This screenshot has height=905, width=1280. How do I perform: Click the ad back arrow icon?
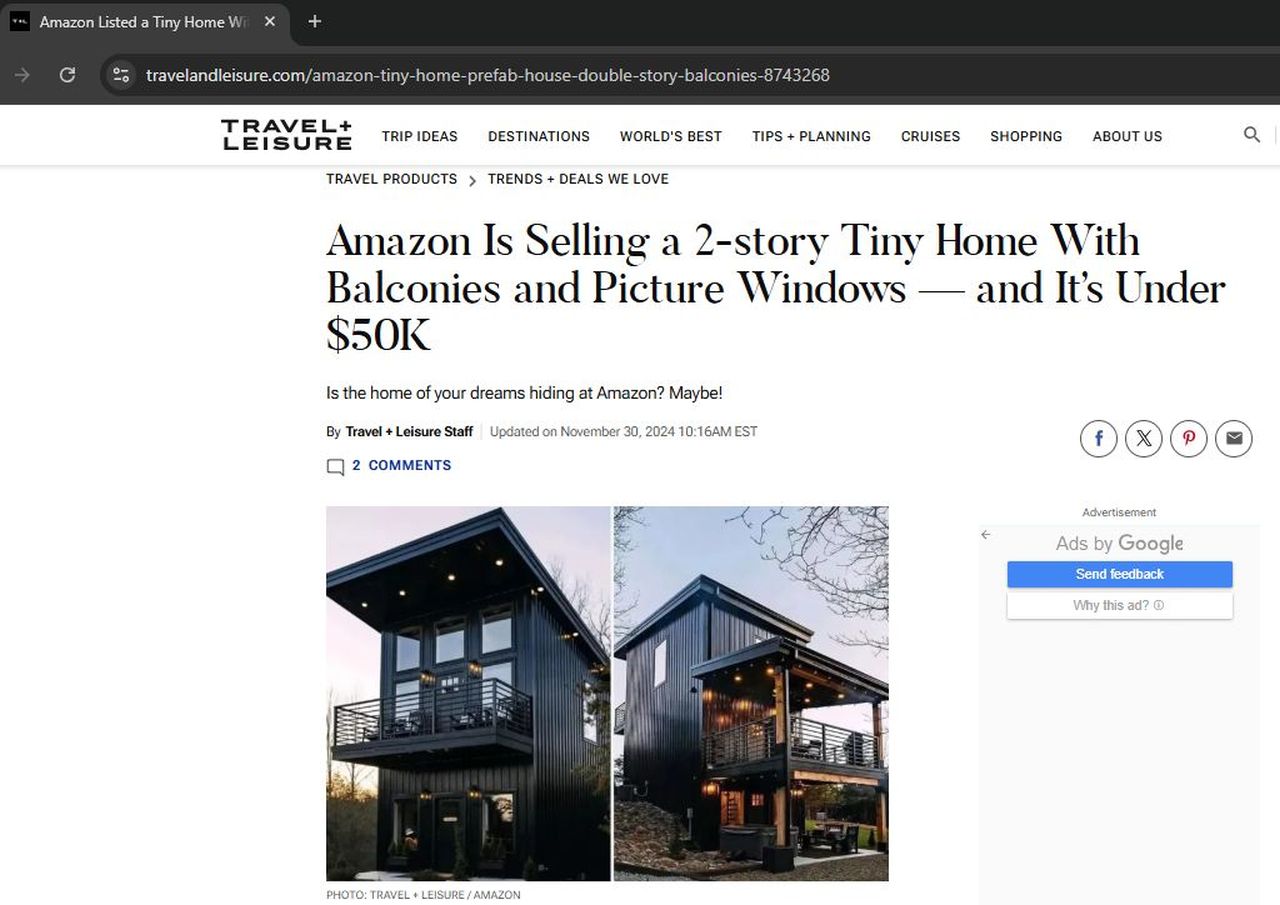click(985, 535)
